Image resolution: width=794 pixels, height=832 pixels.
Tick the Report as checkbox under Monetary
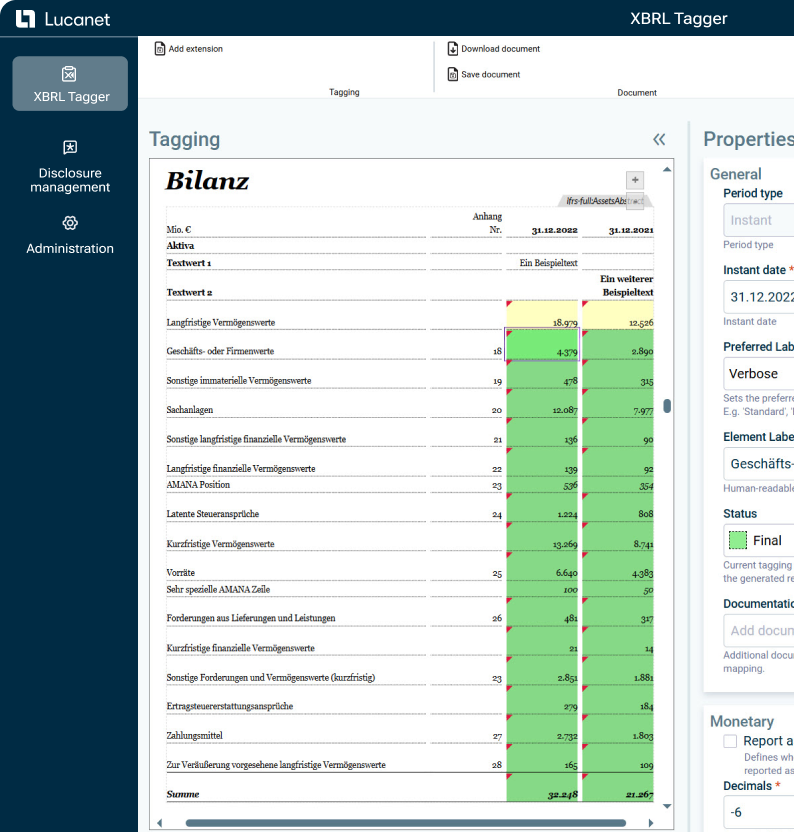click(x=730, y=742)
